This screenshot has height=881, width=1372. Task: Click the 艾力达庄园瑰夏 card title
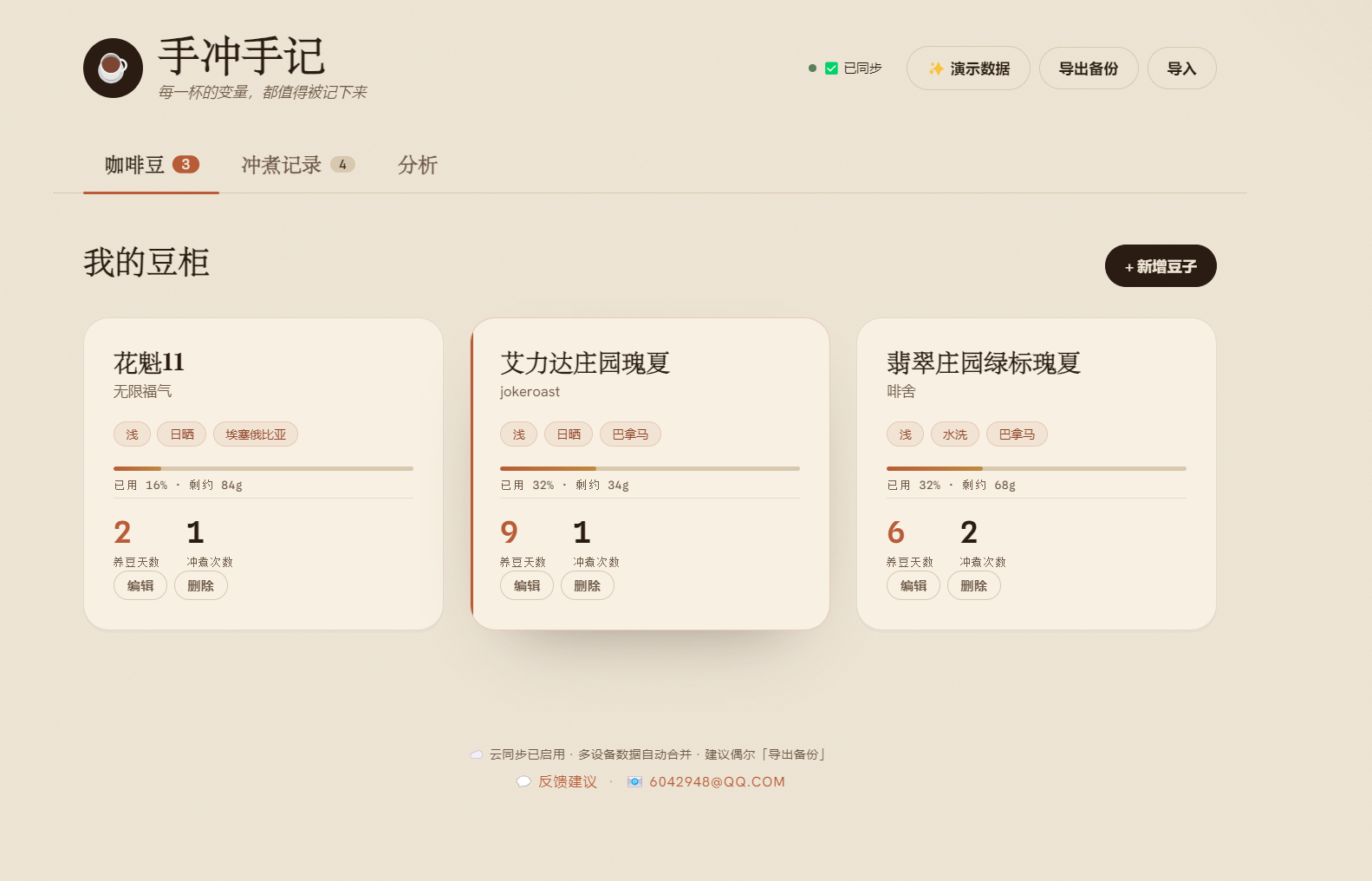coord(585,362)
